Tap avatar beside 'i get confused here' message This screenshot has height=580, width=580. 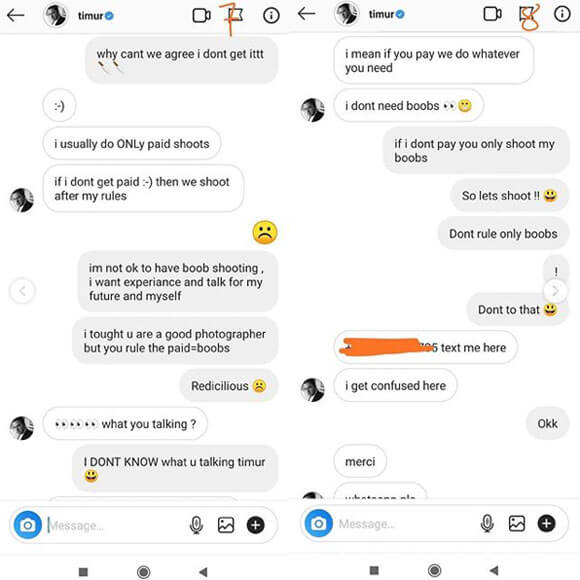313,390
